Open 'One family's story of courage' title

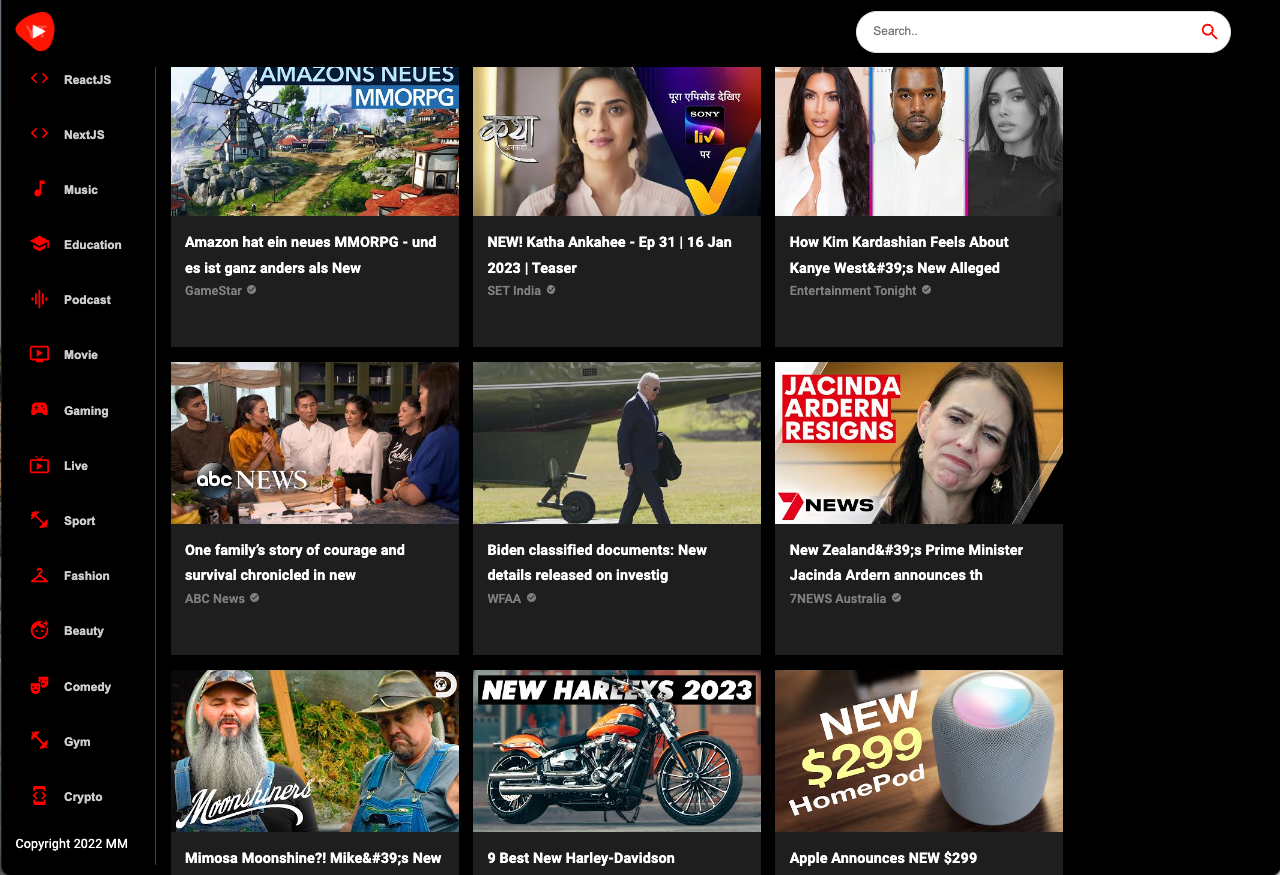[x=295, y=563]
